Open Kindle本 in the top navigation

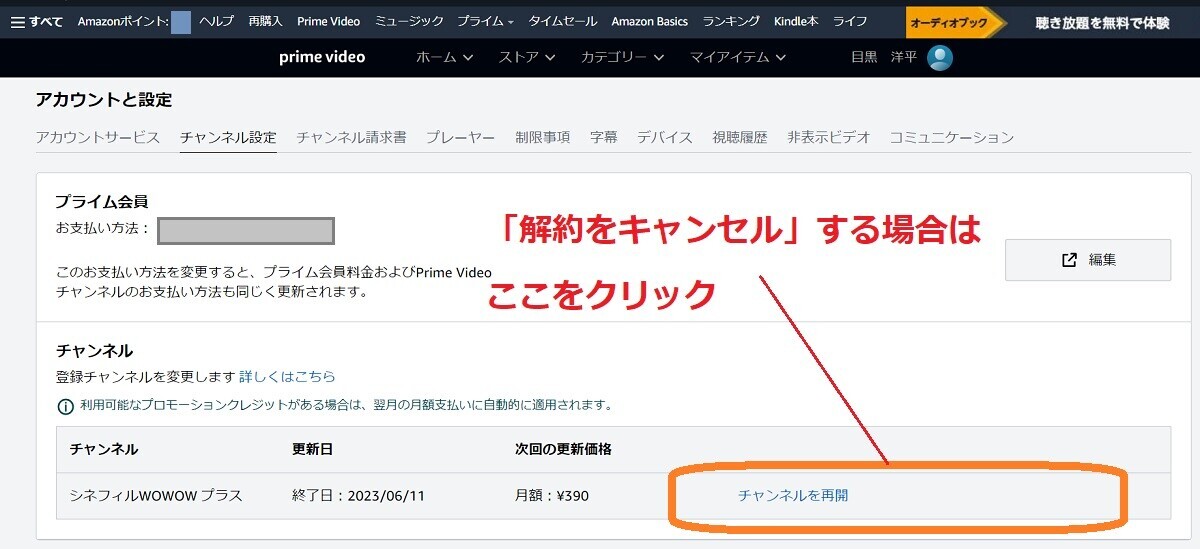(x=796, y=21)
